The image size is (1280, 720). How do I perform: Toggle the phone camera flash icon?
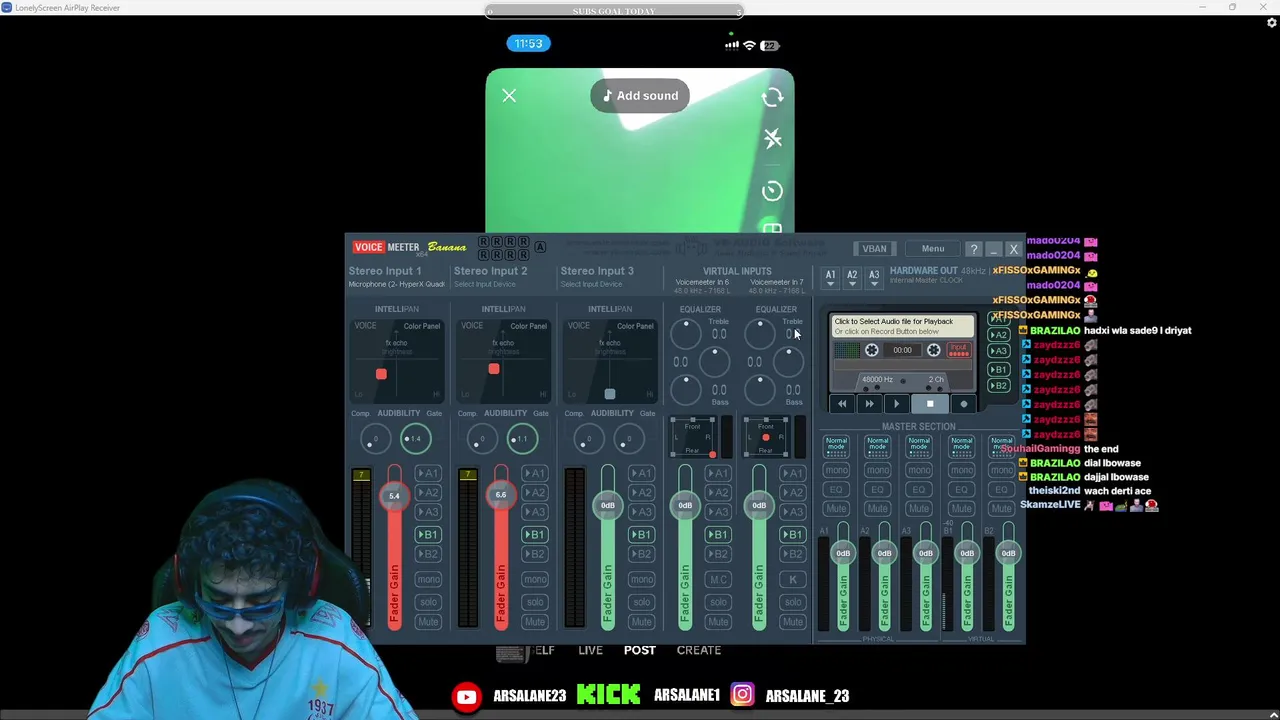pyautogui.click(x=773, y=139)
